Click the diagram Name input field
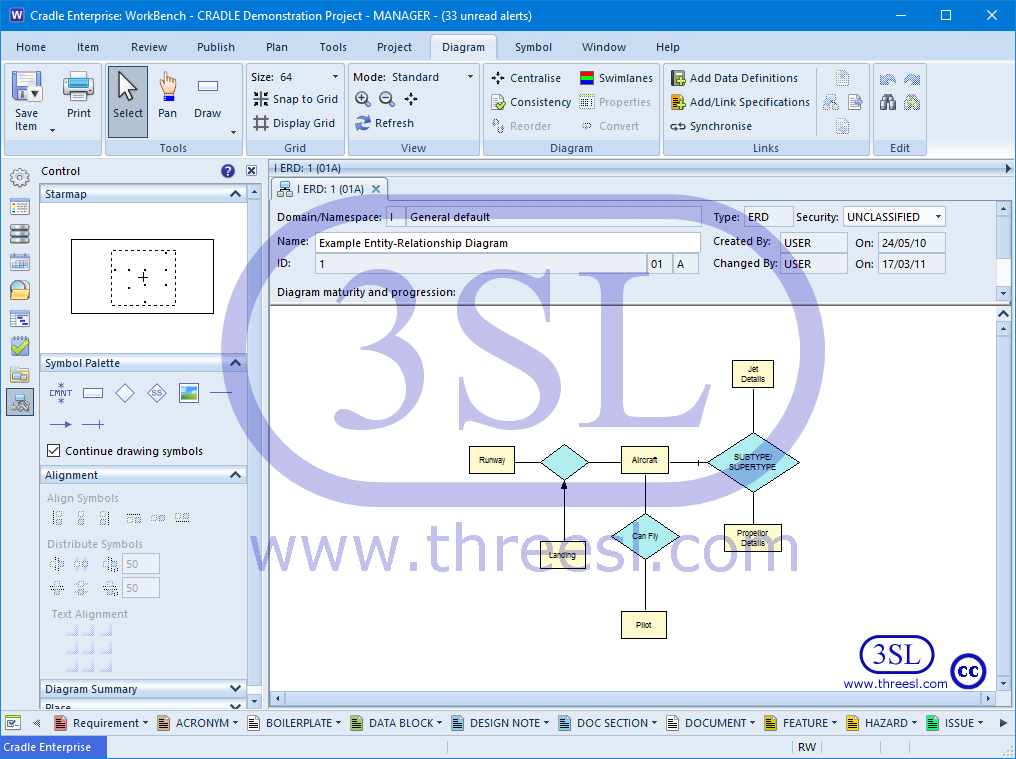Screen dimensions: 1016x759 508,243
